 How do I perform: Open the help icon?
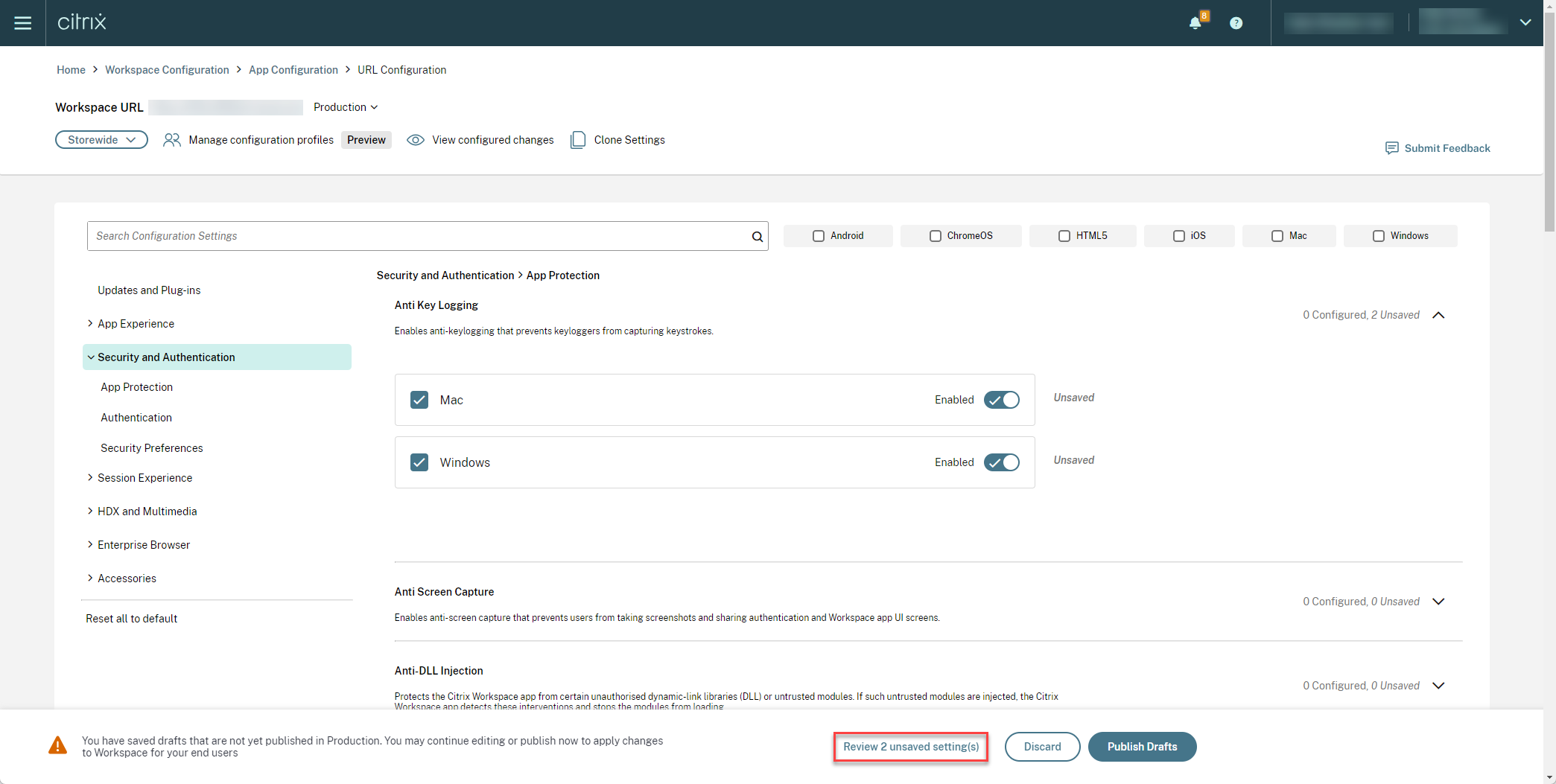coord(1236,22)
